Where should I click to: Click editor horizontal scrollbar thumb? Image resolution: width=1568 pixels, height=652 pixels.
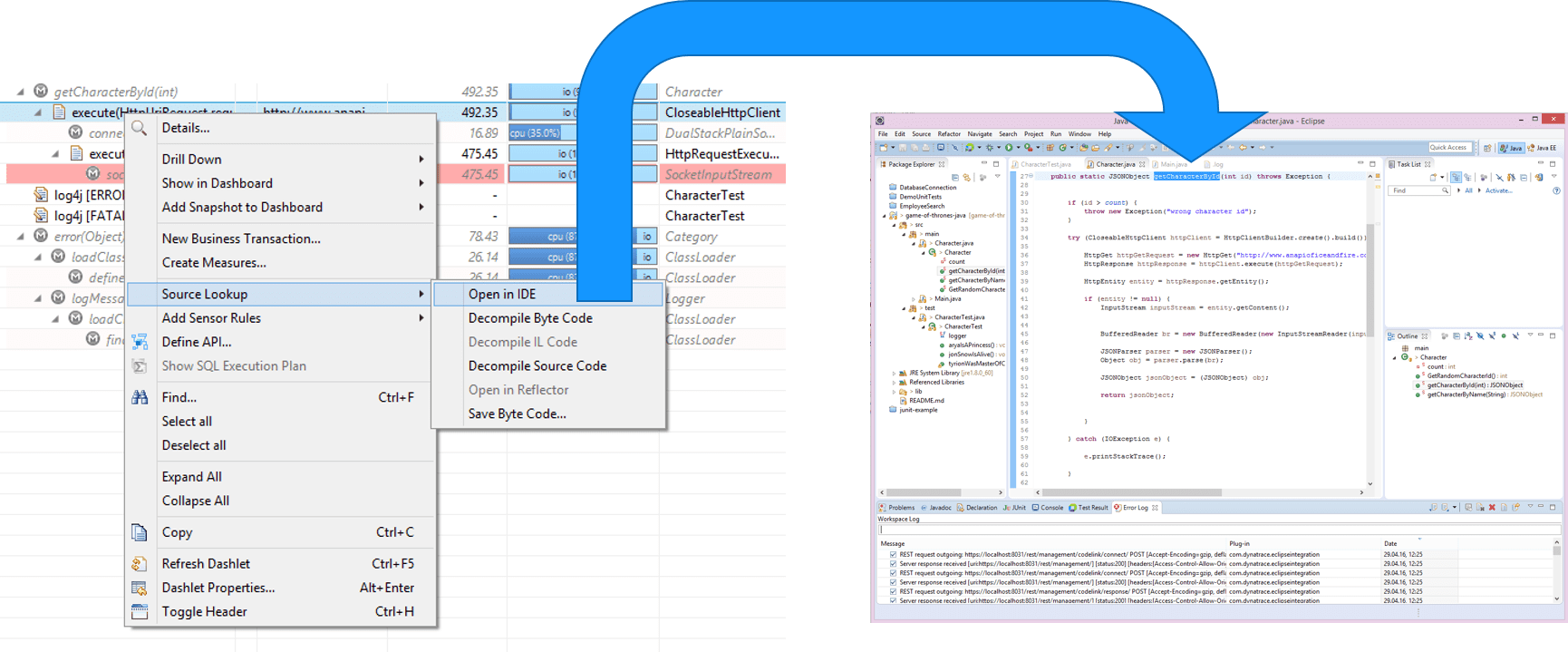(1132, 492)
